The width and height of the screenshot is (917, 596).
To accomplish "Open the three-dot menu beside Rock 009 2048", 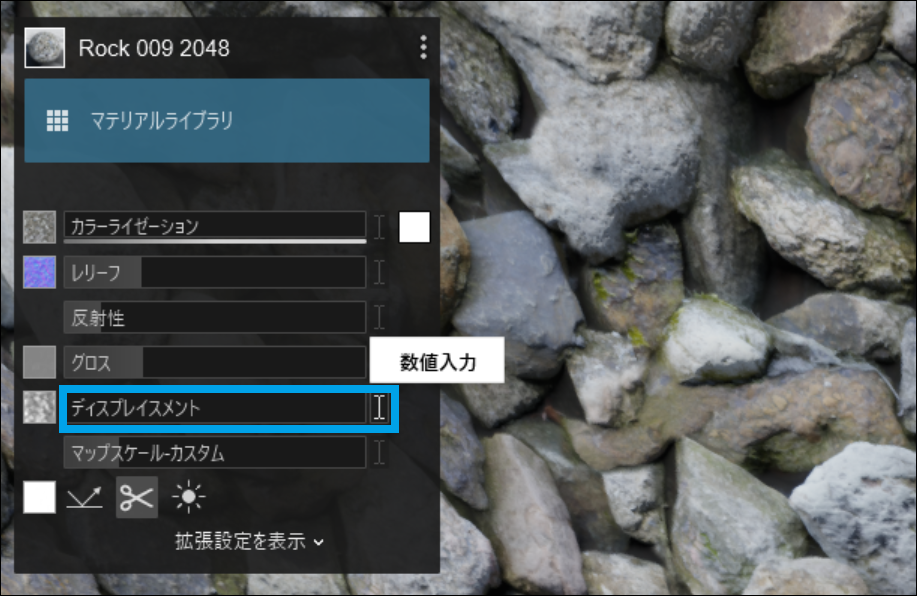I will tap(423, 47).
